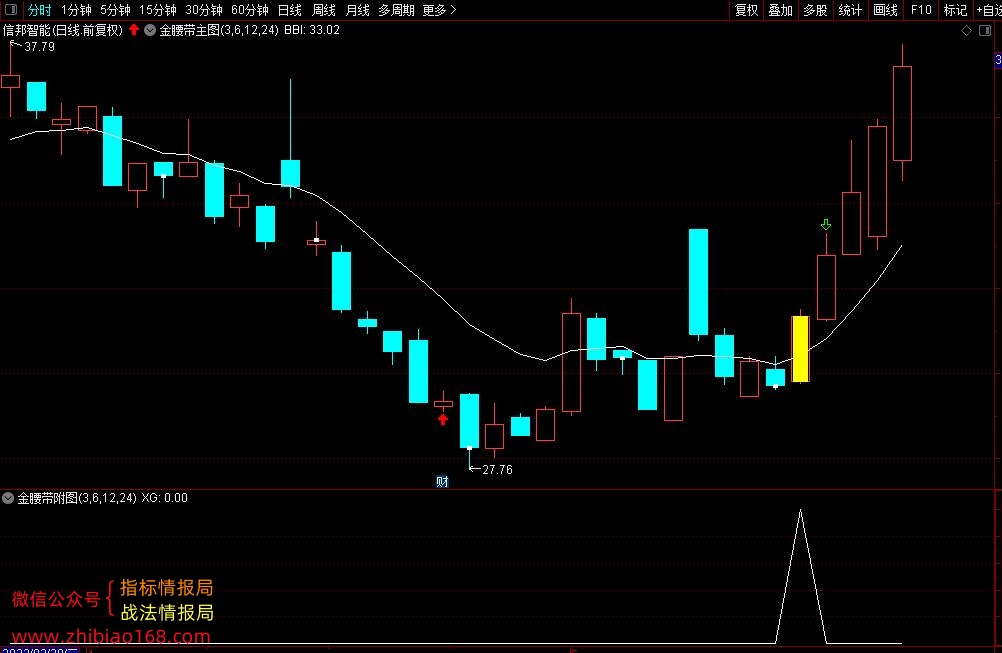Switch to 周线 weekly chart
The image size is (1002, 653).
click(323, 10)
